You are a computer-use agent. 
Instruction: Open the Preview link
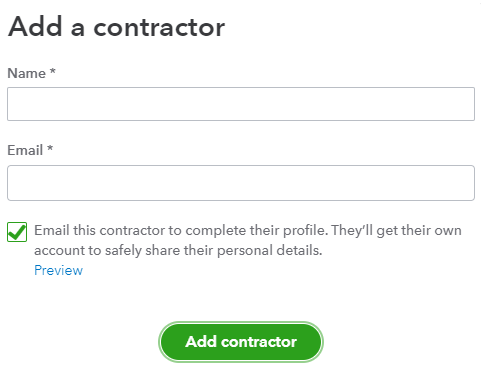pos(58,270)
